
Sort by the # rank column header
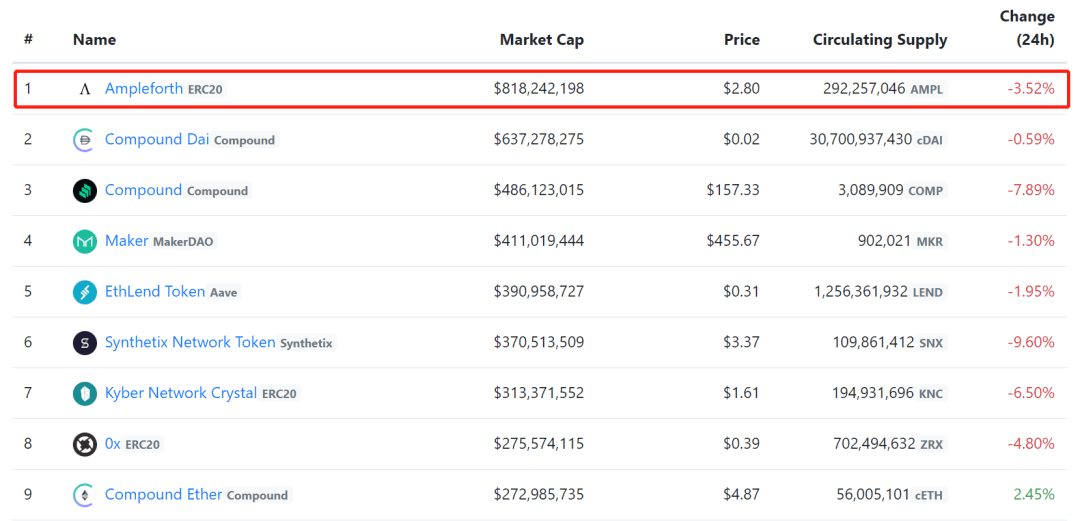pyautogui.click(x=28, y=40)
